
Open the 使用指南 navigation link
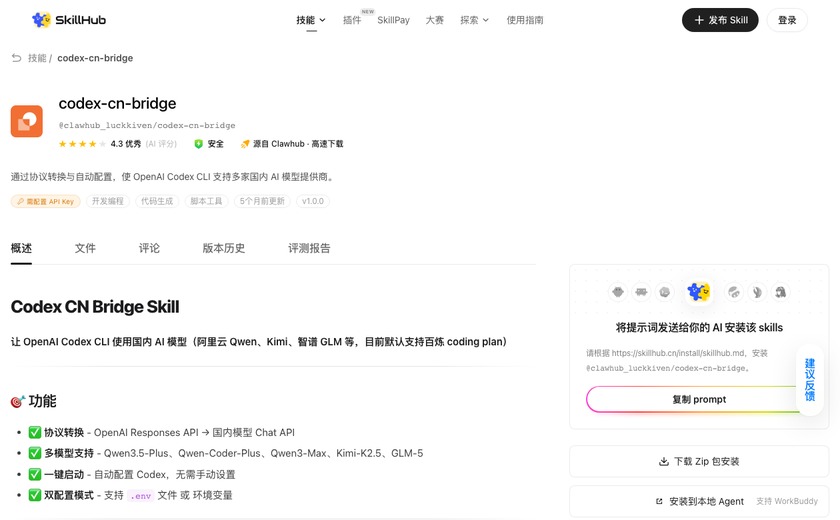[524, 20]
